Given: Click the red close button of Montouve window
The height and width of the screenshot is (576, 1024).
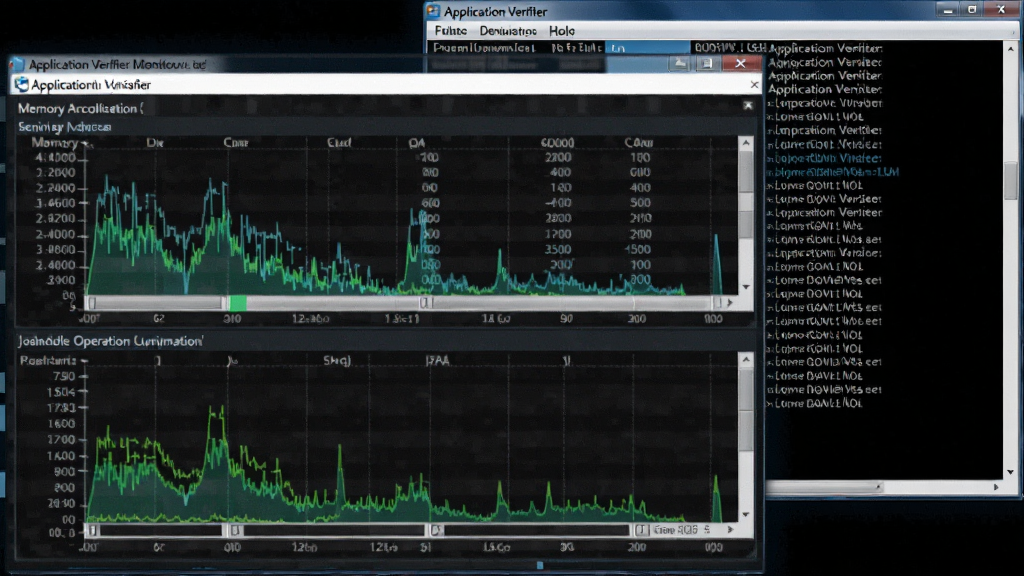Looking at the screenshot, I should tap(740, 63).
